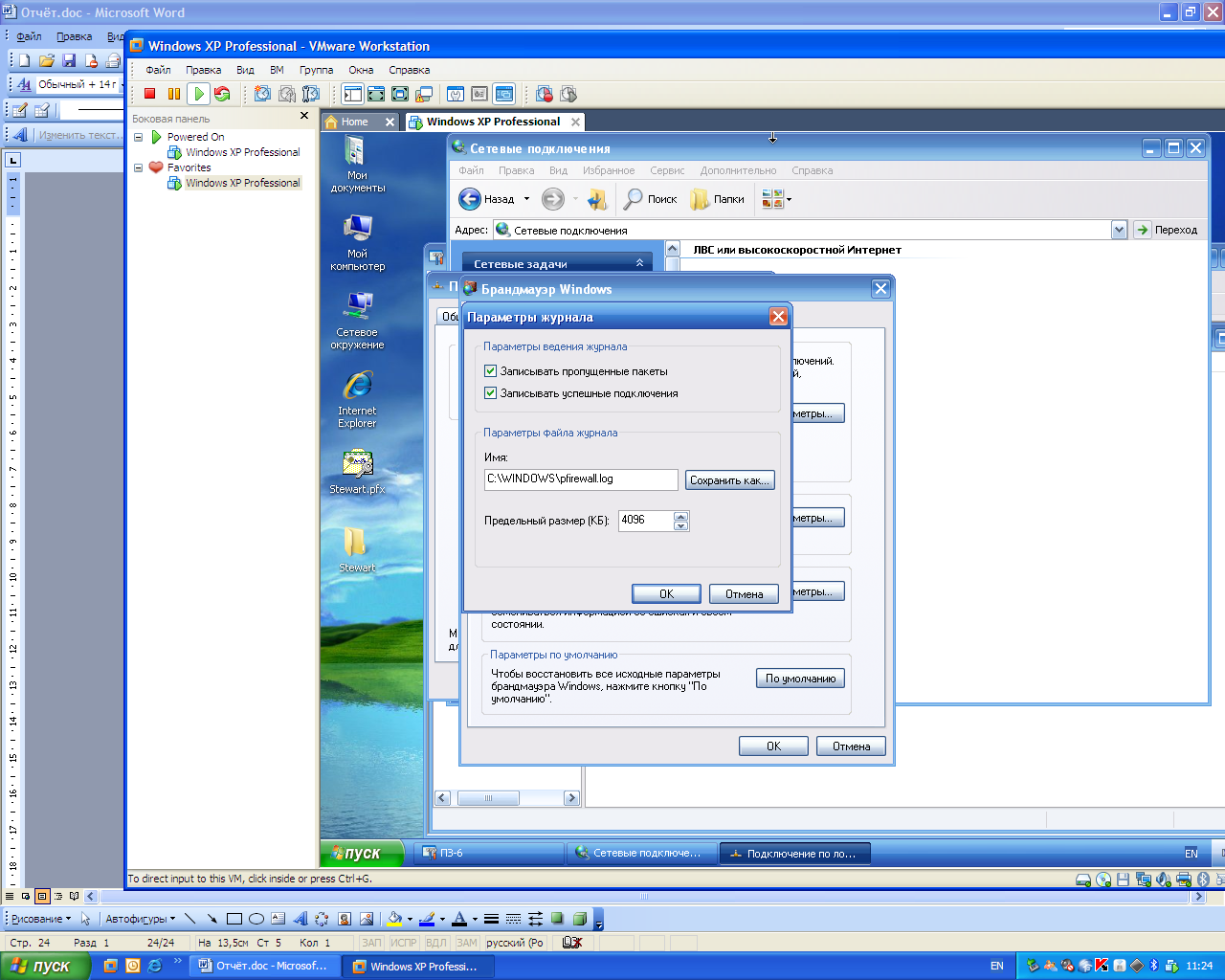
Task: Open the Font Color dropdown arrow
Action: coord(475,919)
